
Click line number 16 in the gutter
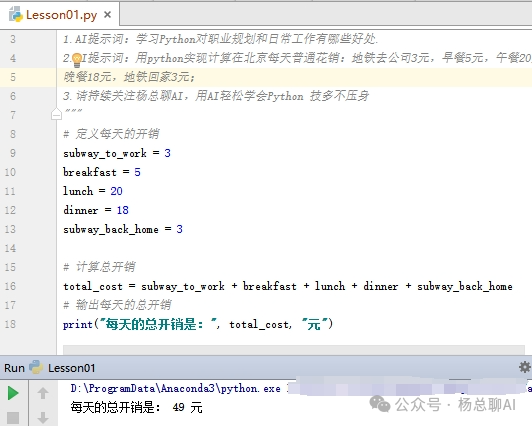10,286
